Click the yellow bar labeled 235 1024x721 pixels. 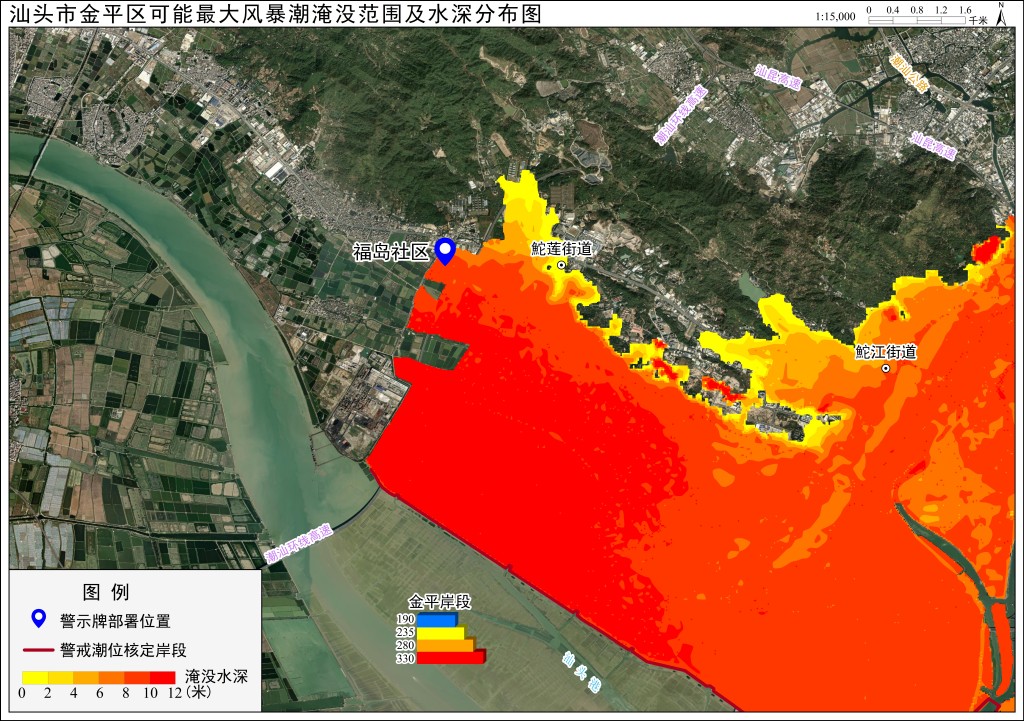(x=441, y=632)
